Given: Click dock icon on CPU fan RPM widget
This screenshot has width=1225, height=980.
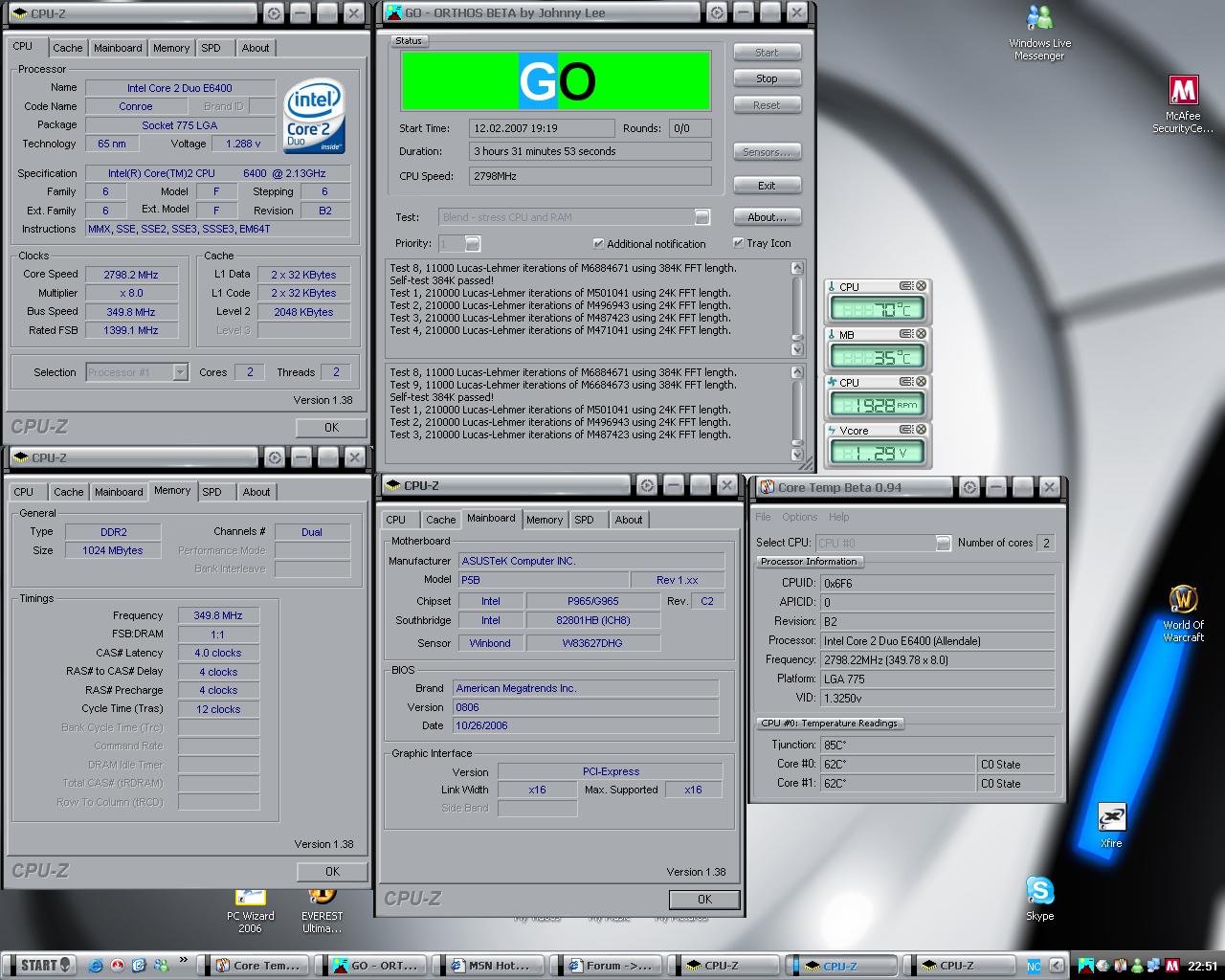Looking at the screenshot, I should pyautogui.click(x=906, y=382).
